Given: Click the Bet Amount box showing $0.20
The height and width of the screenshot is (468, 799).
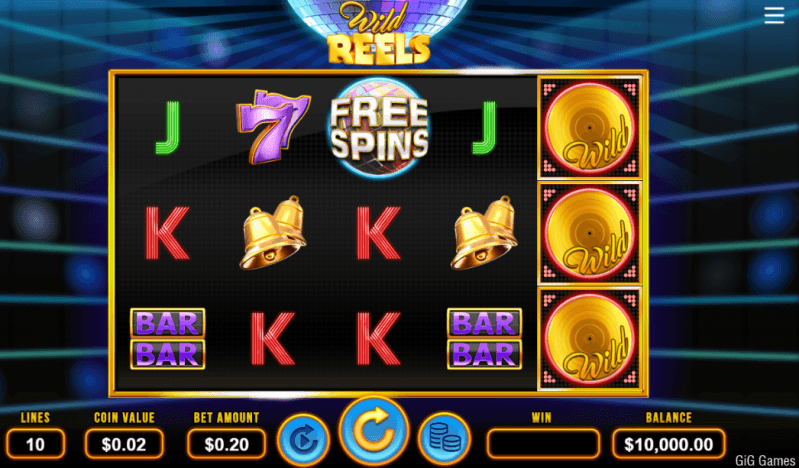Looking at the screenshot, I should (226, 444).
